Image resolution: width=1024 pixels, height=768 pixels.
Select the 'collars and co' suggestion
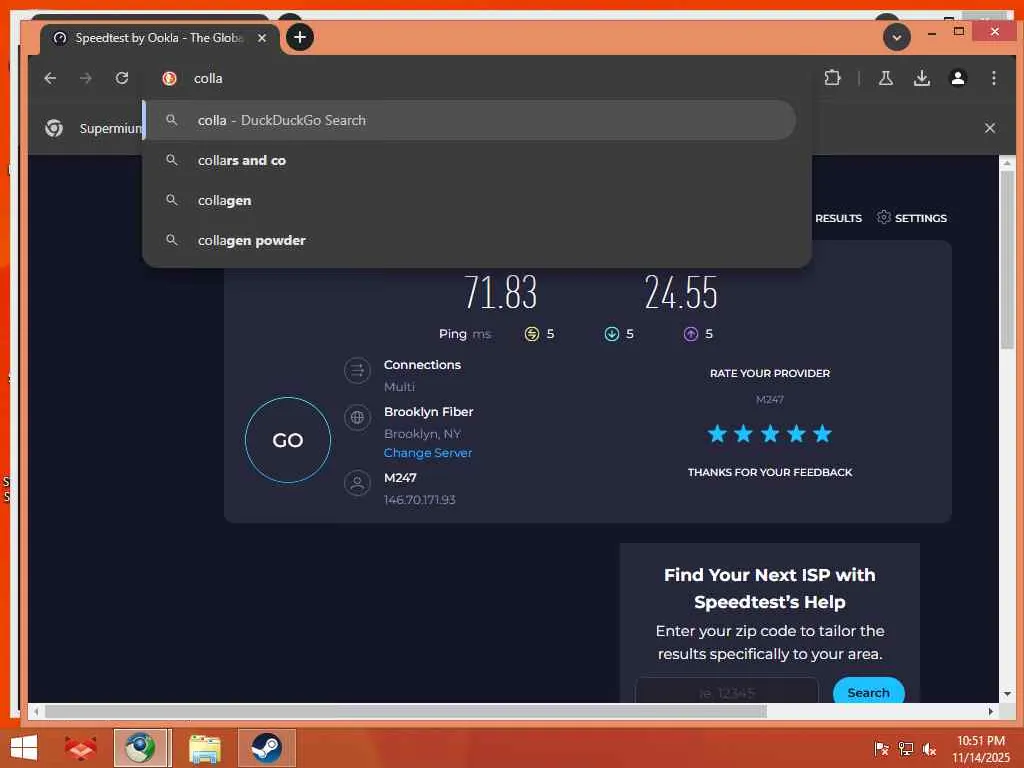coord(470,160)
